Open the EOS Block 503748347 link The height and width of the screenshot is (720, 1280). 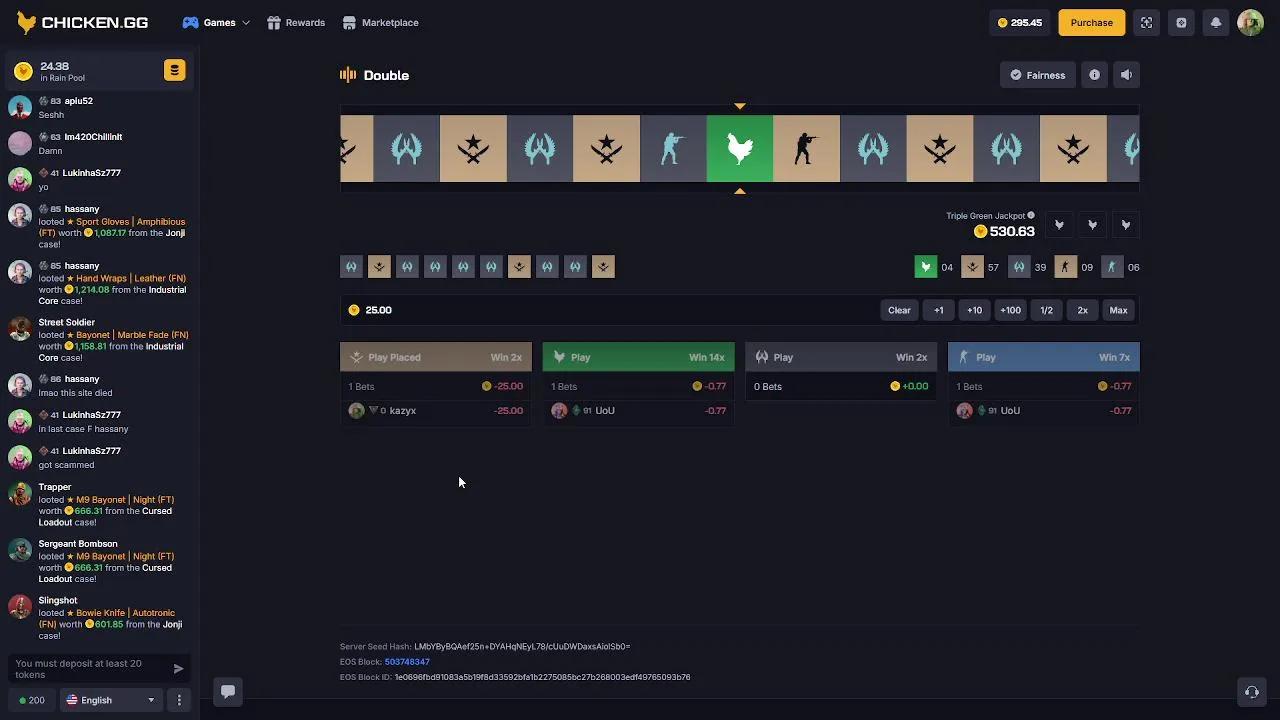coord(407,662)
